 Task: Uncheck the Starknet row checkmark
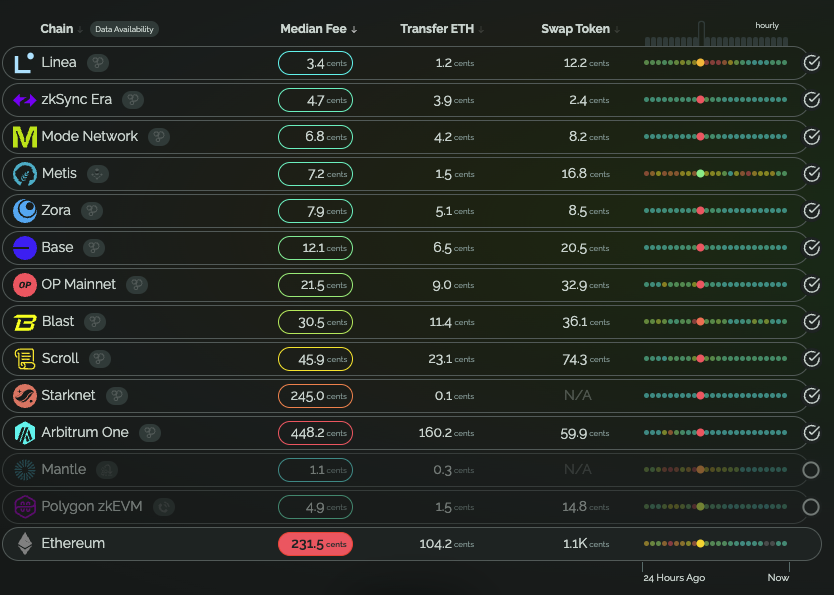[x=812, y=396]
